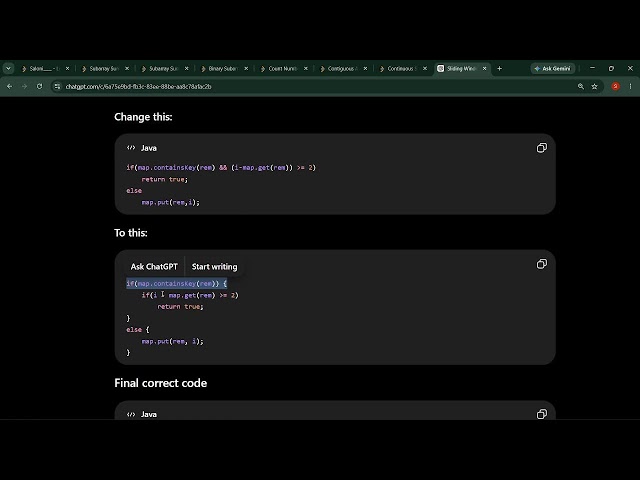Click 'return true;' in the first code block
The height and width of the screenshot is (480, 640).
(164, 179)
